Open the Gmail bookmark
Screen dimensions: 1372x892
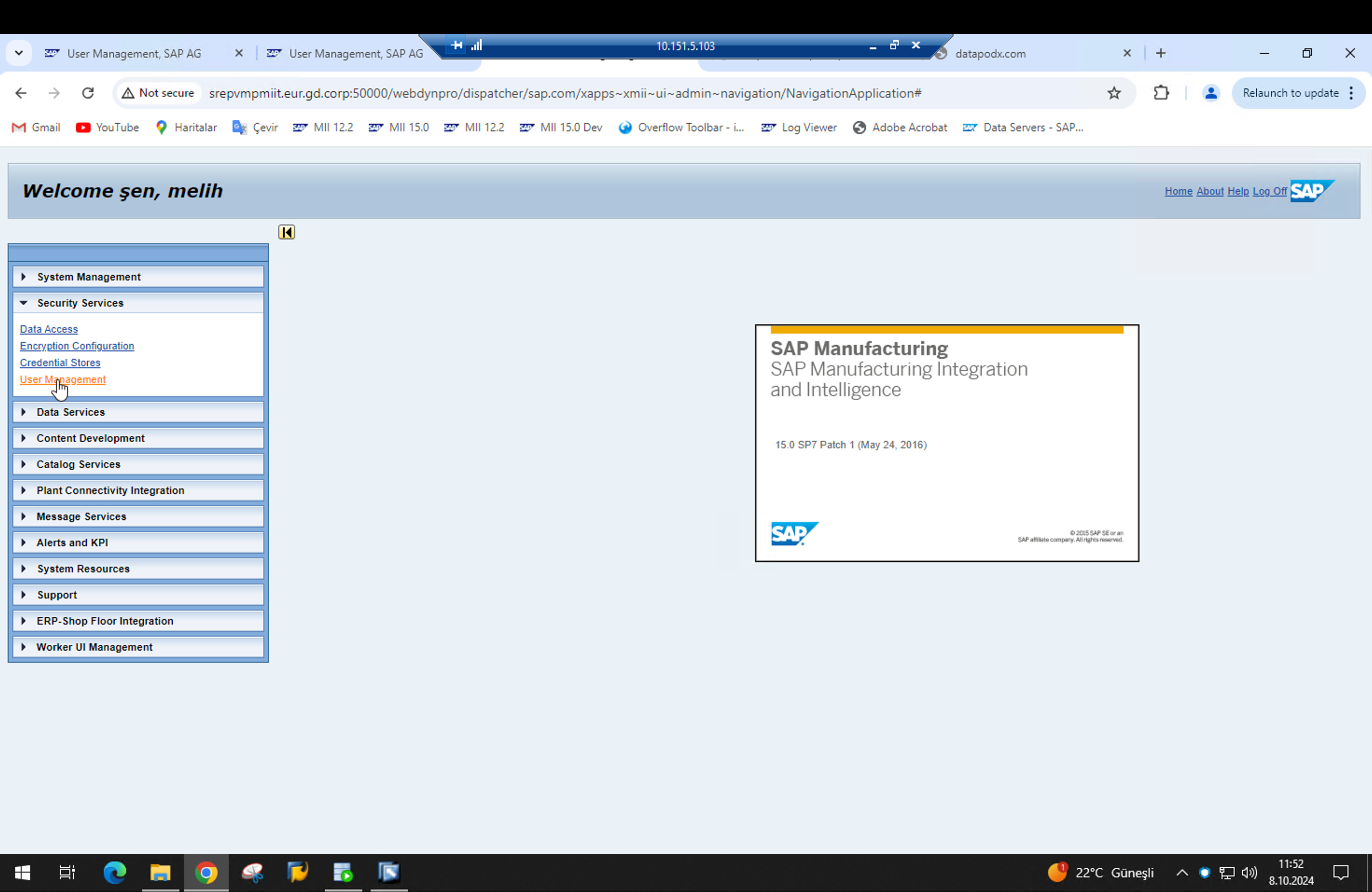[36, 127]
